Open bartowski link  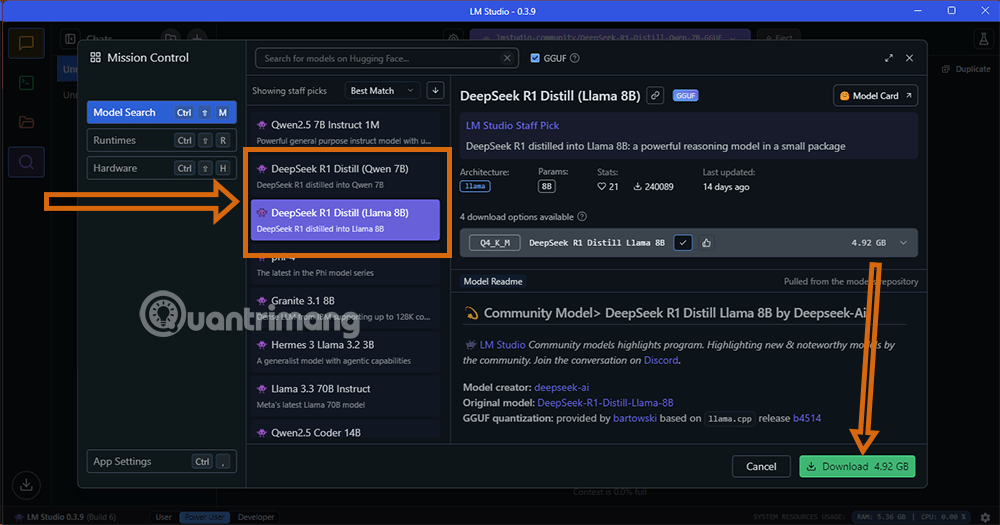635,418
